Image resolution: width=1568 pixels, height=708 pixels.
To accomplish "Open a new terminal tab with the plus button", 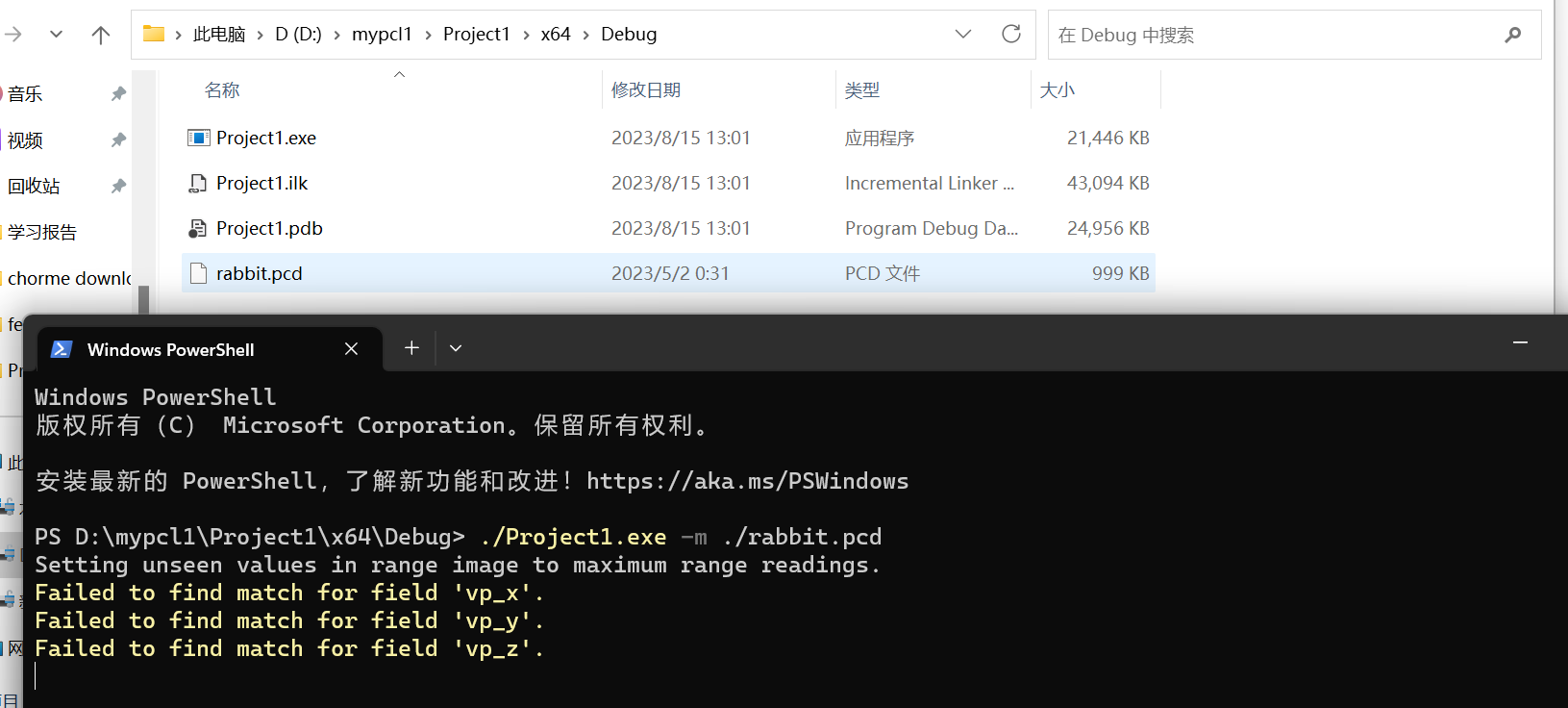I will (411, 348).
